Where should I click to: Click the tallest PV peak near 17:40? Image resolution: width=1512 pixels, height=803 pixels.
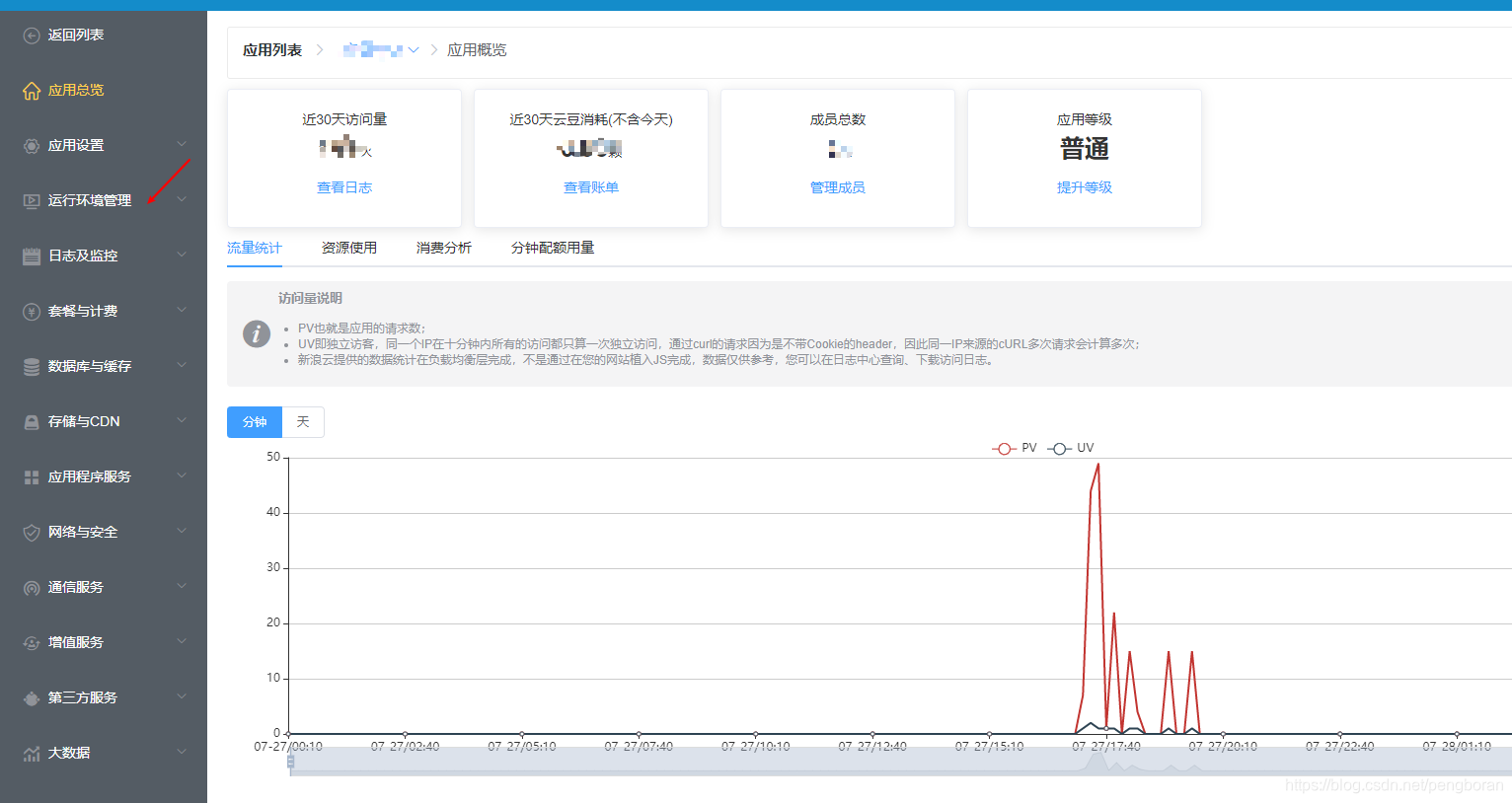click(x=1097, y=465)
